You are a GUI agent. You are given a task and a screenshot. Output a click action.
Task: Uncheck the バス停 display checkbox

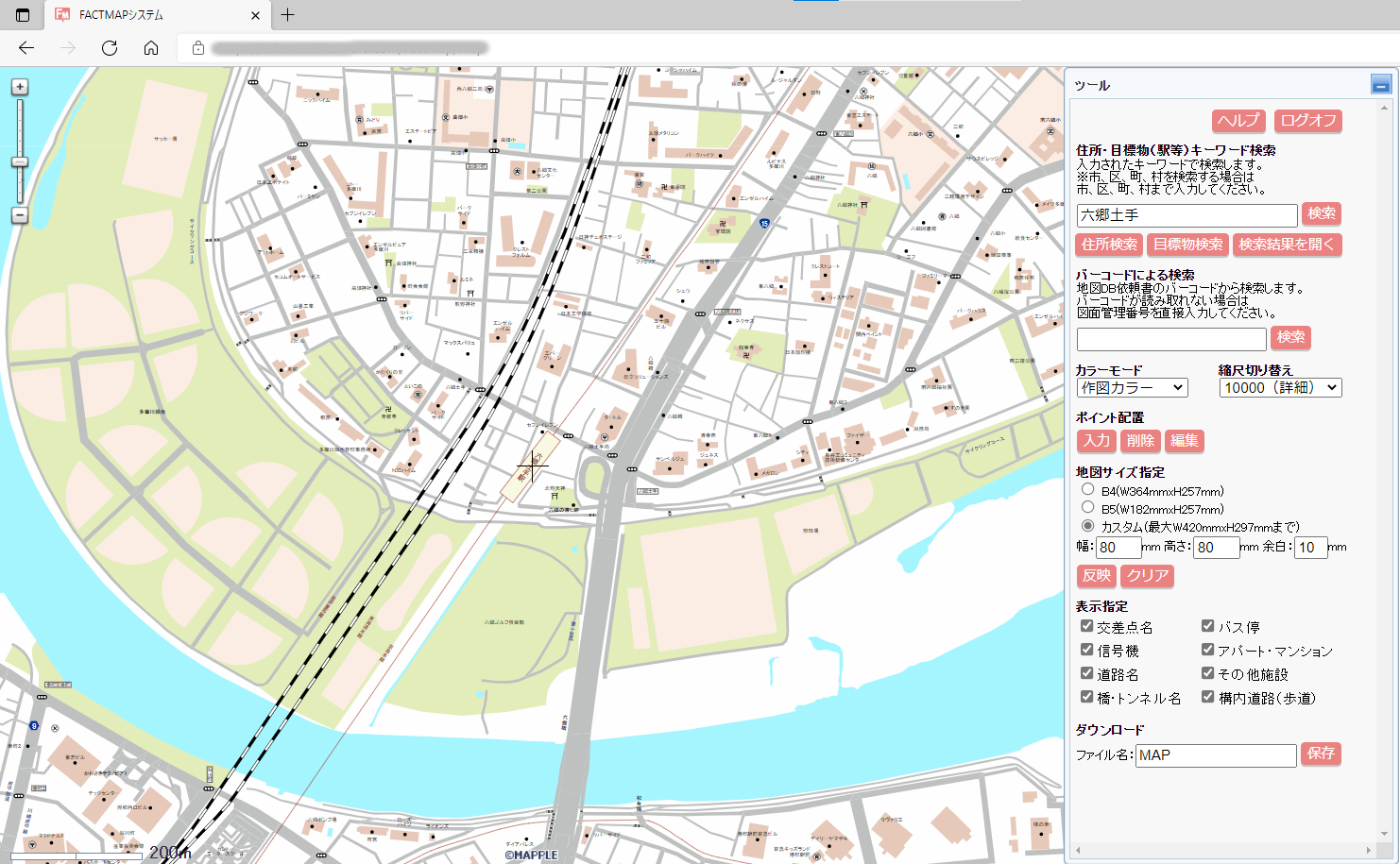point(1207,625)
